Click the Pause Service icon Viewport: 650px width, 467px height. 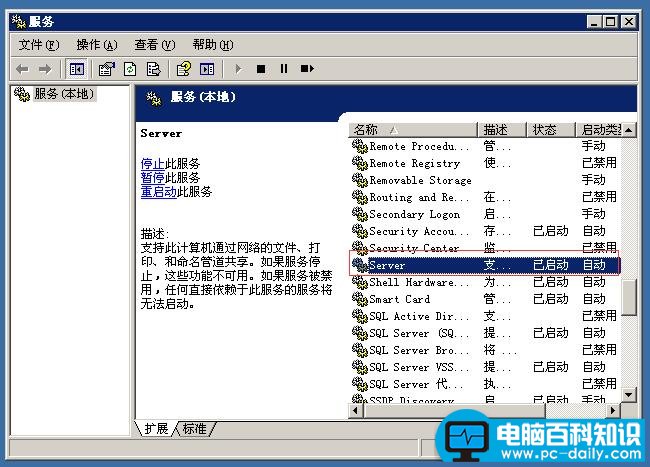click(284, 69)
